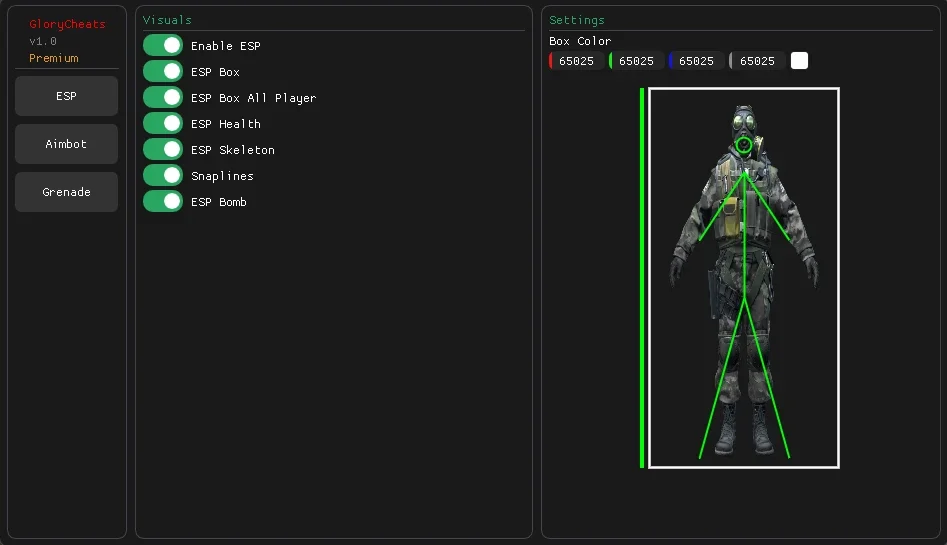The image size is (947, 545).
Task: Click the green health bar in preview
Action: click(x=642, y=278)
